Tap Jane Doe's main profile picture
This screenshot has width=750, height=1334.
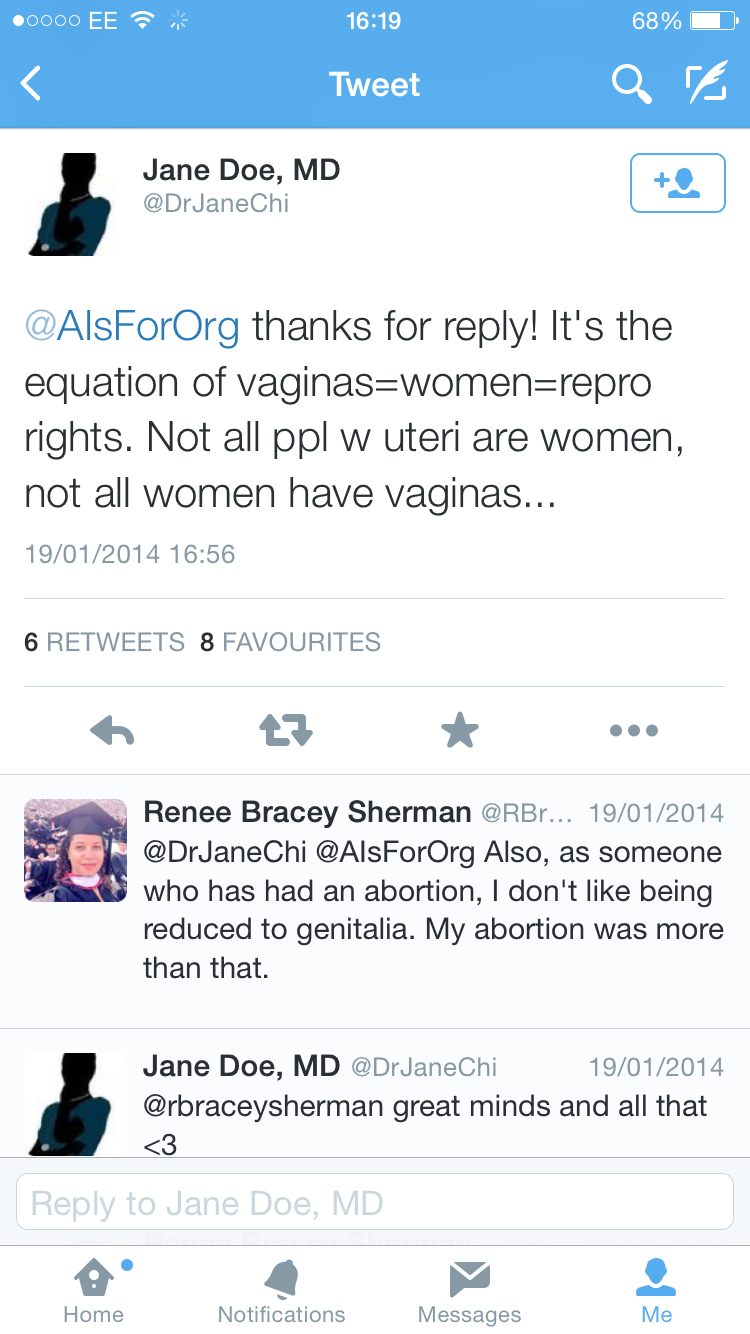[x=75, y=204]
